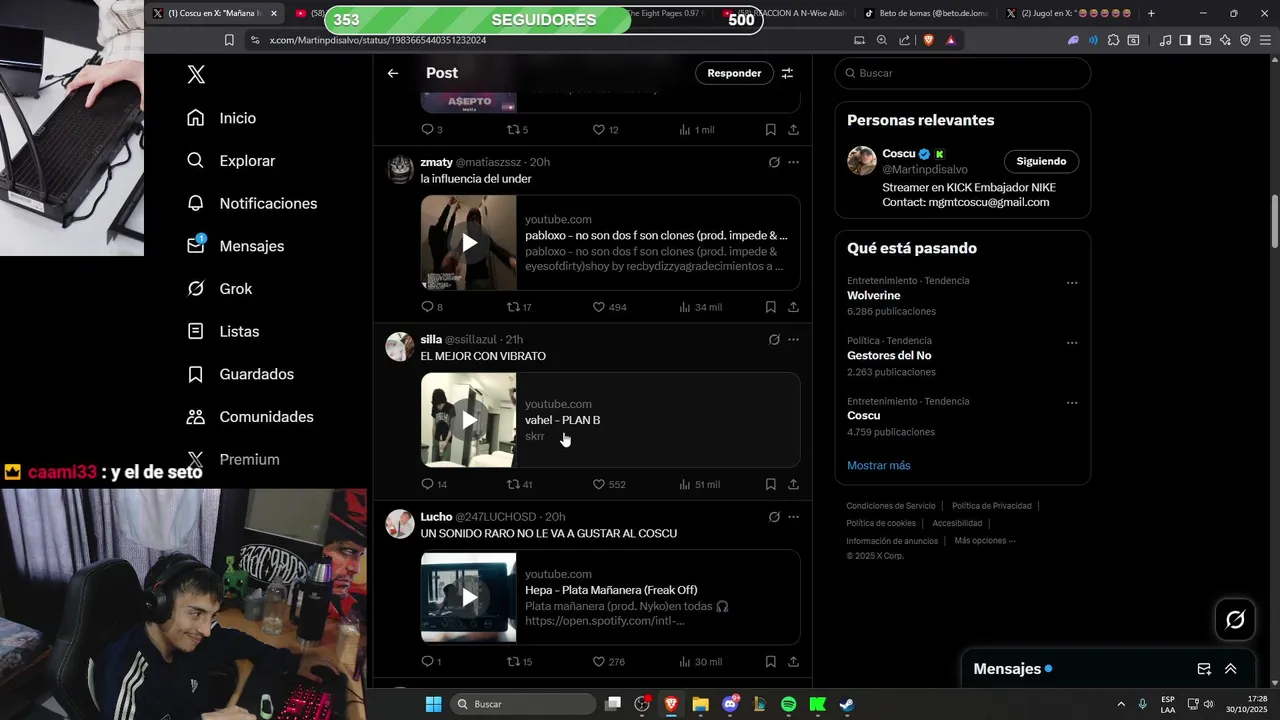Click Grok icon on zmaty's post

pyautogui.click(x=774, y=162)
